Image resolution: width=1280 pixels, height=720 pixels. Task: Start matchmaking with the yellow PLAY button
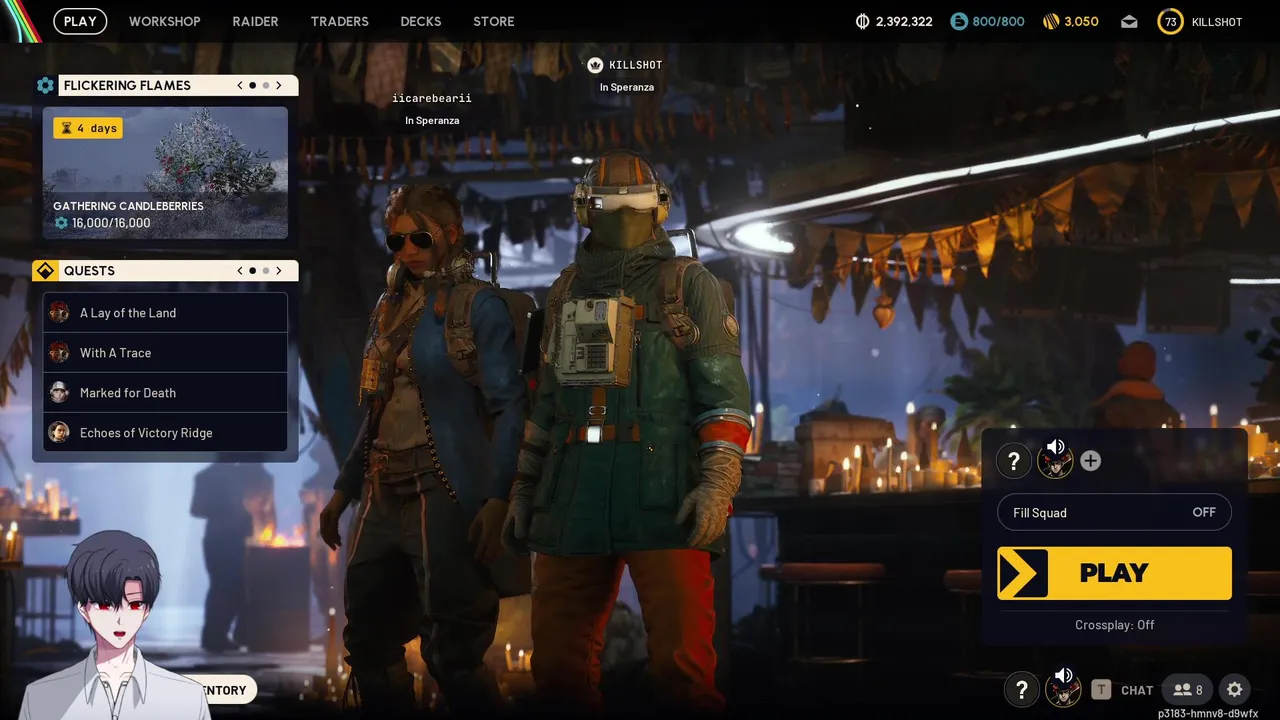1114,573
